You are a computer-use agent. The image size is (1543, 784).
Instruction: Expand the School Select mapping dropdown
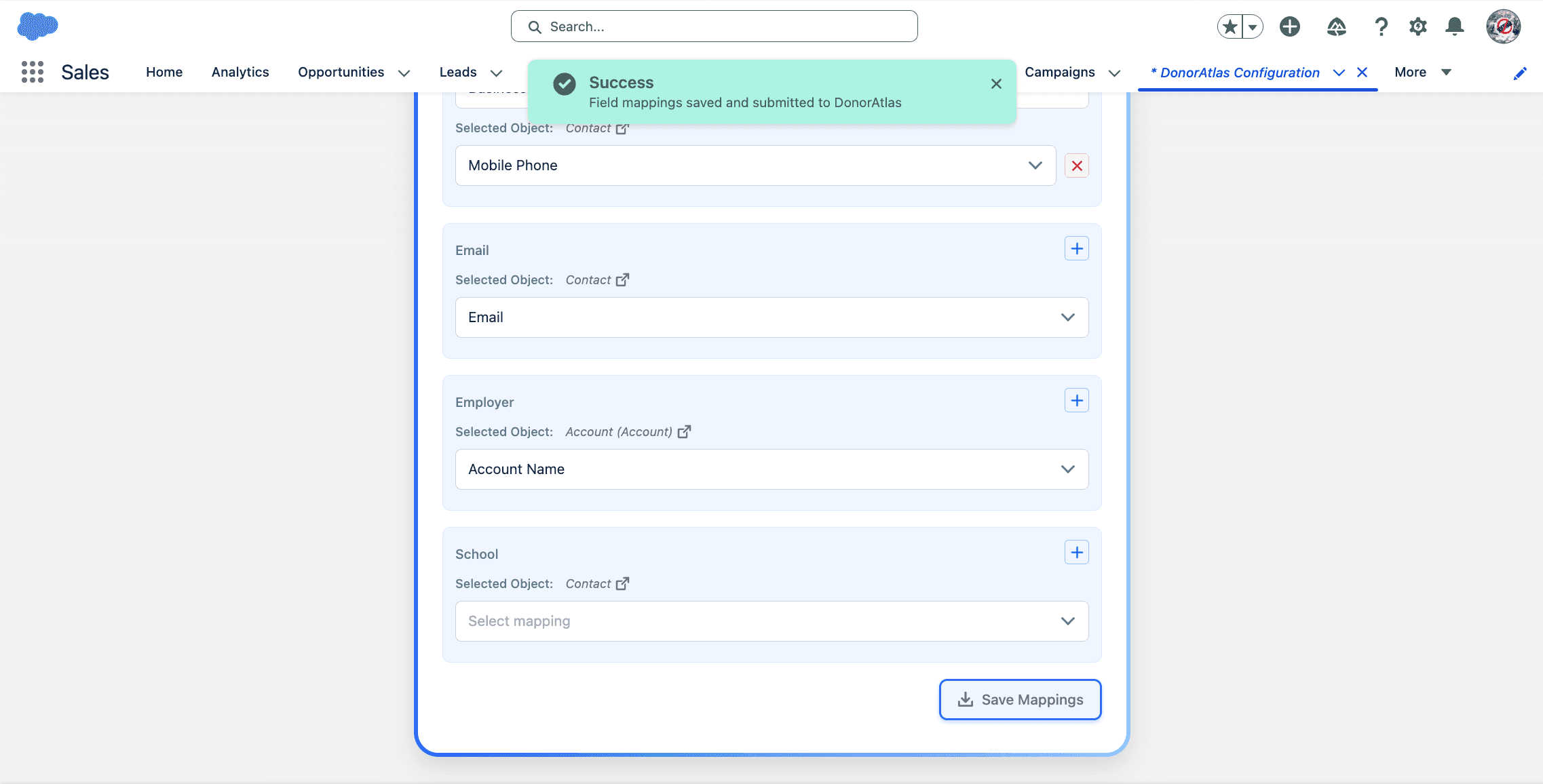770,621
